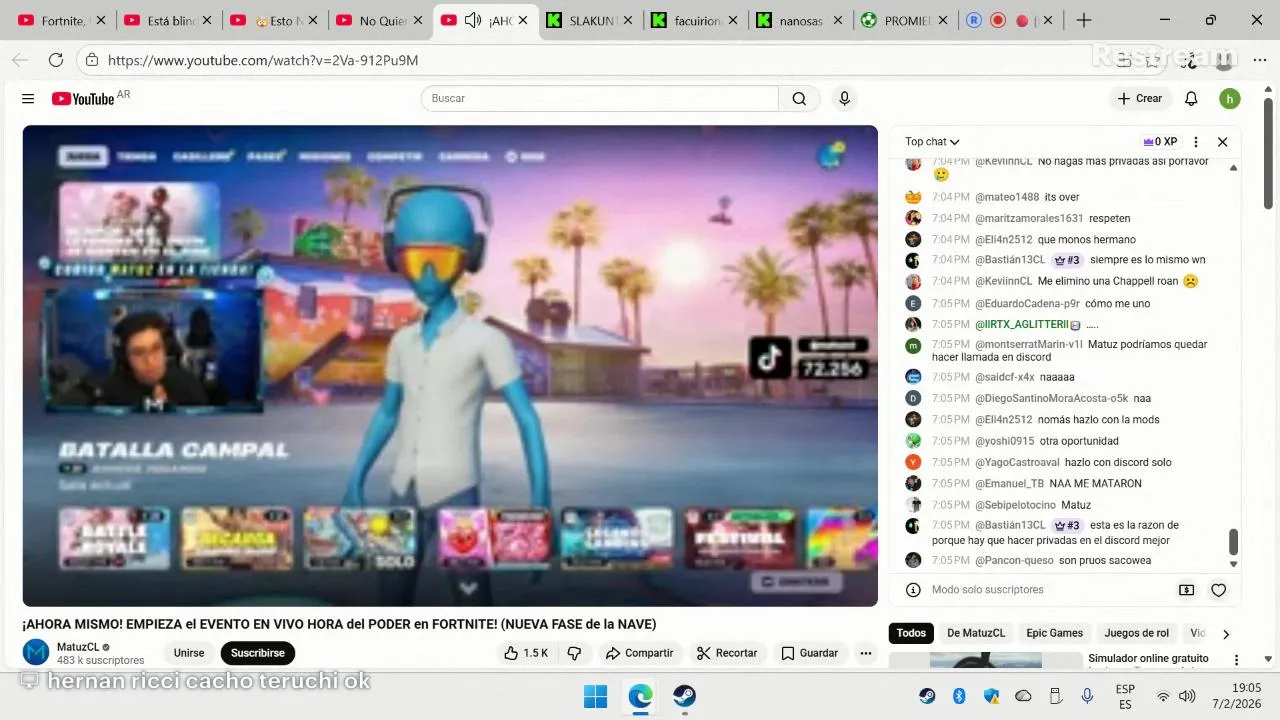Open the MatuzCL channel name link
The height and width of the screenshot is (720, 1280).
(78, 647)
